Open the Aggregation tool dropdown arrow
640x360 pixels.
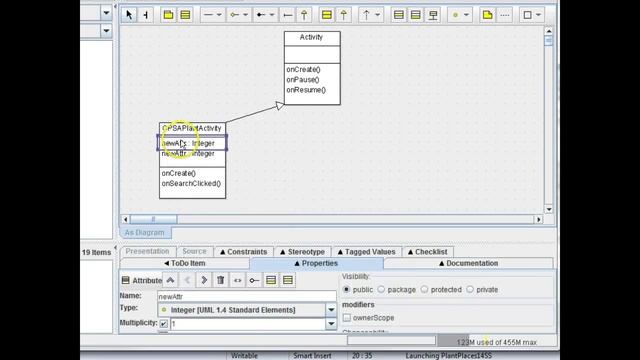(x=245, y=15)
